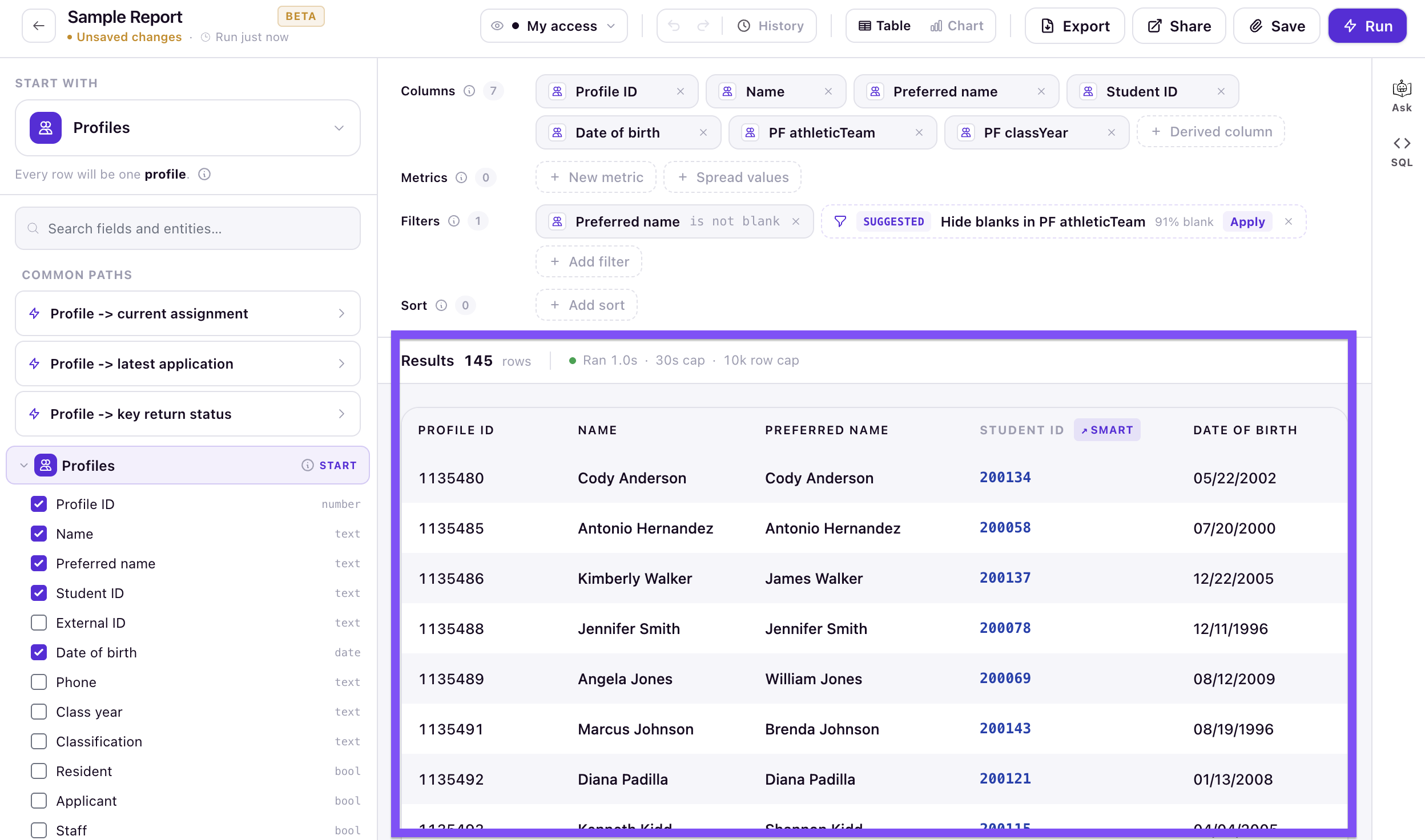Click the info icon next to Sort
Screen dimensions: 1425x840
(x=441, y=305)
